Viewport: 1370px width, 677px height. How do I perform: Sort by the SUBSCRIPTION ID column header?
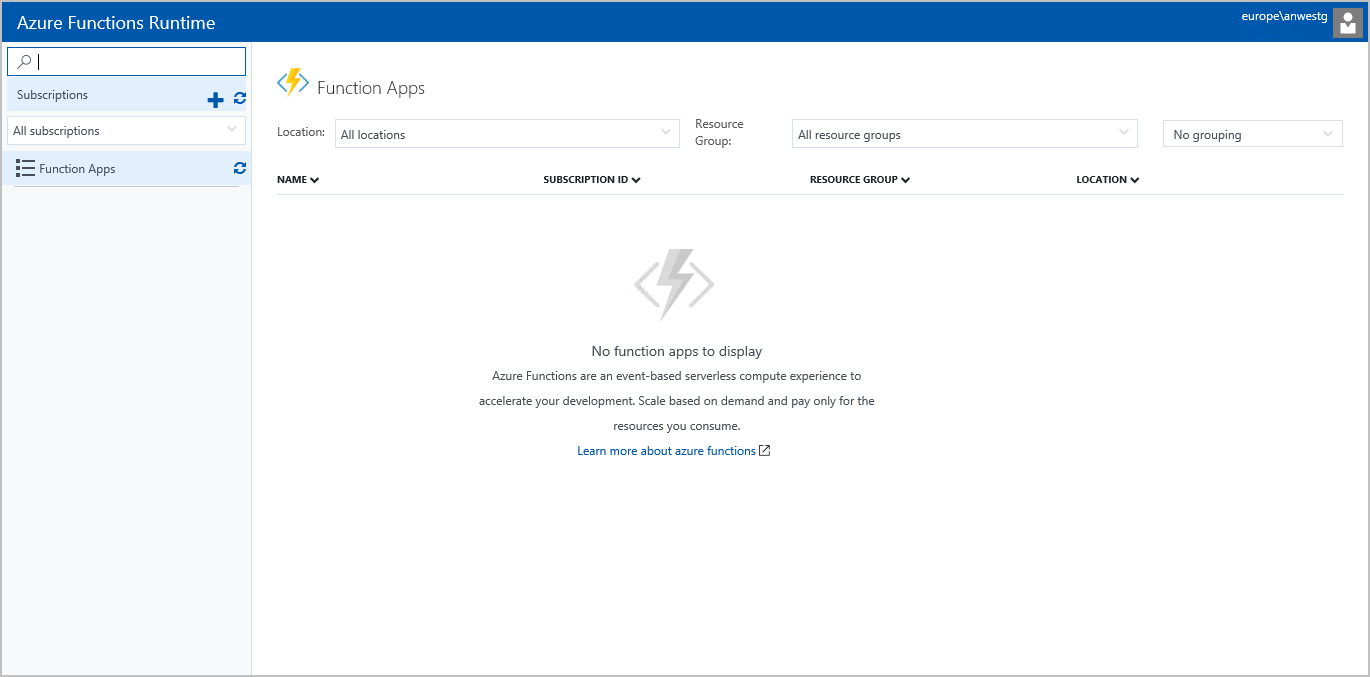pyautogui.click(x=592, y=180)
